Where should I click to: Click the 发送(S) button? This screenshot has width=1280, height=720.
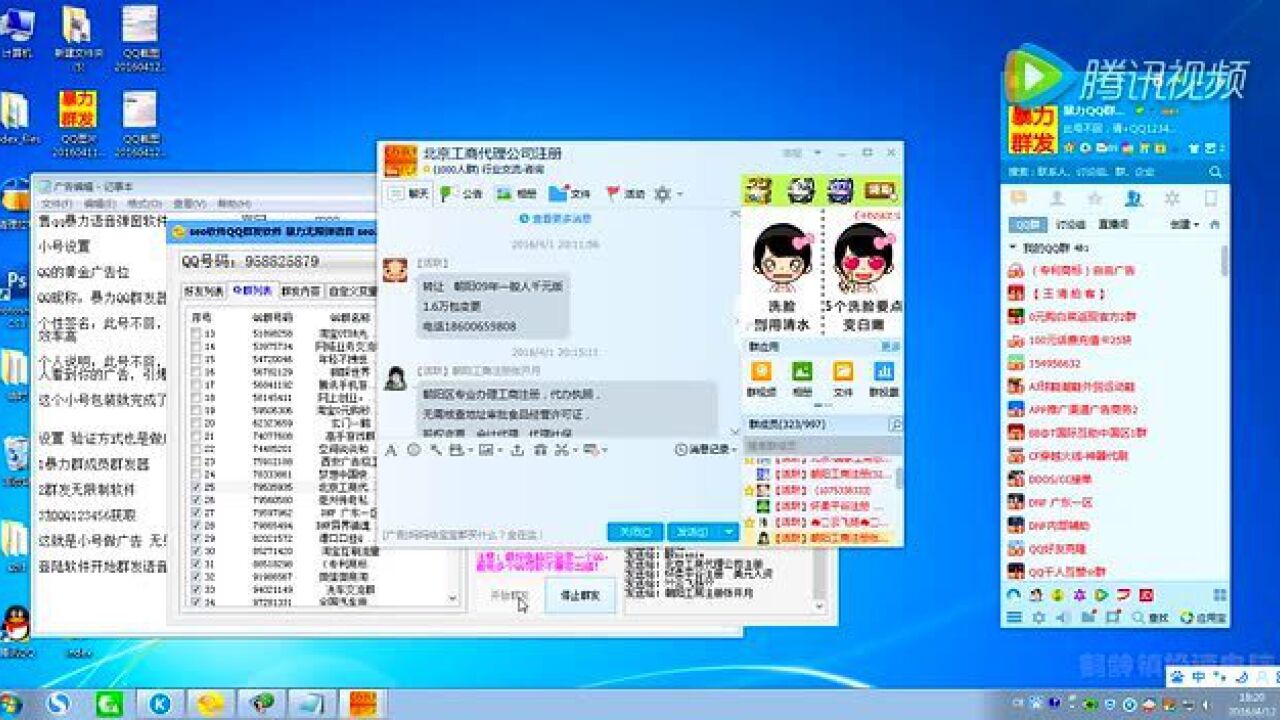(x=693, y=532)
